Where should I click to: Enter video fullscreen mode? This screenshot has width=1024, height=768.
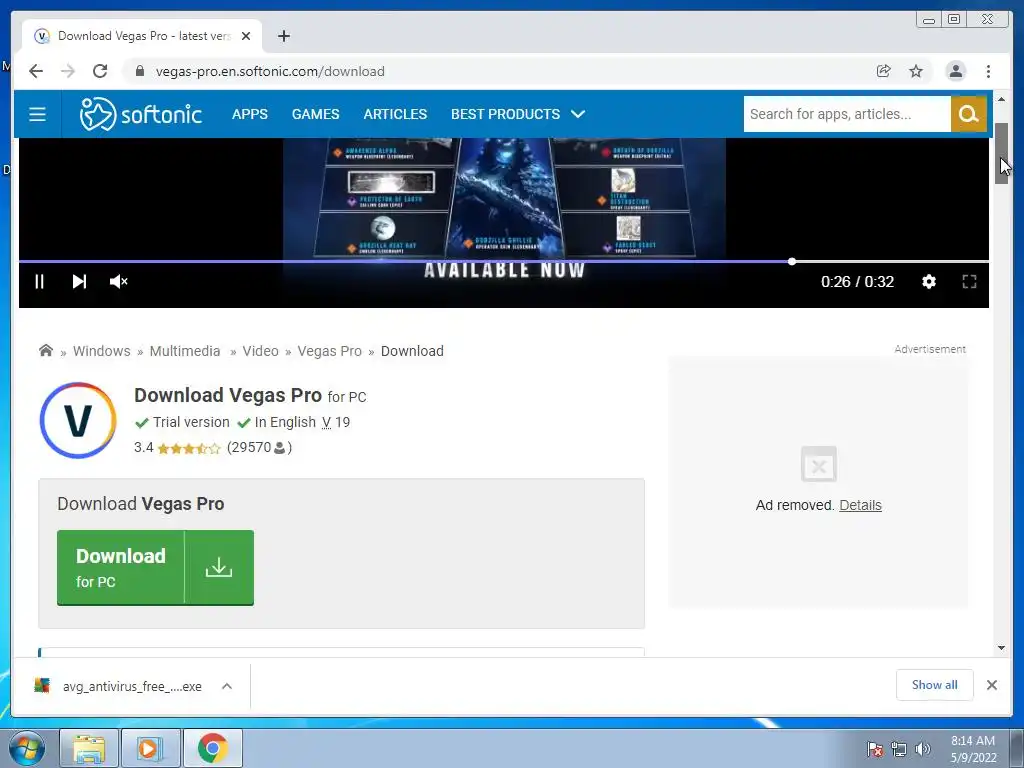click(x=969, y=281)
